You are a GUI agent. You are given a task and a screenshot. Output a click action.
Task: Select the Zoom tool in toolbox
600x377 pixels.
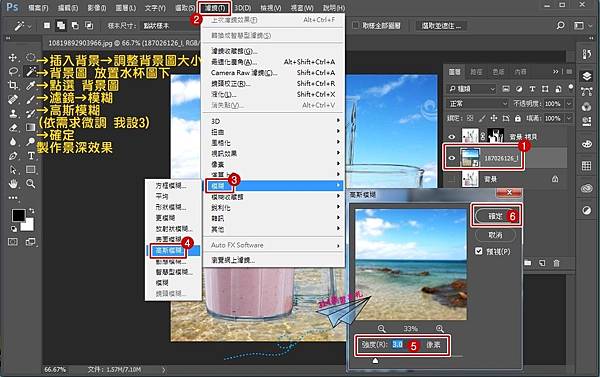[x=31, y=184]
